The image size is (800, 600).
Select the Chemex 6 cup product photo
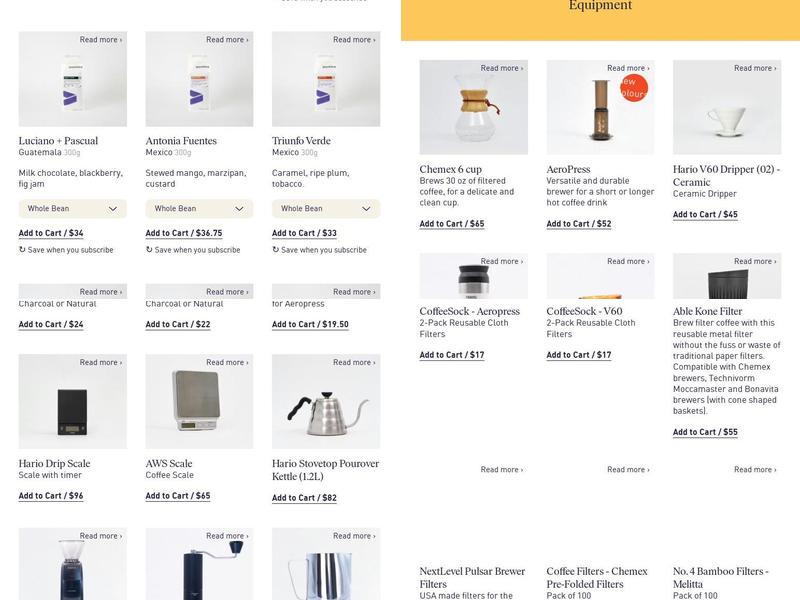click(473, 107)
